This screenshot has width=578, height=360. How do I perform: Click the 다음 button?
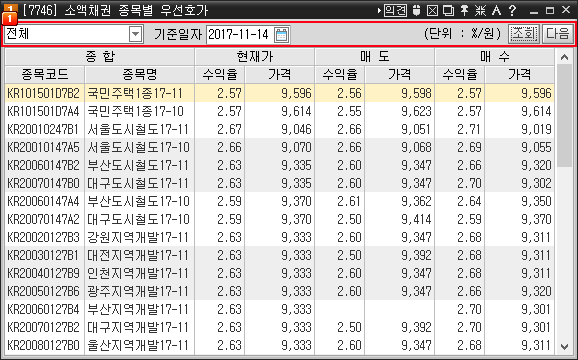coord(557,34)
